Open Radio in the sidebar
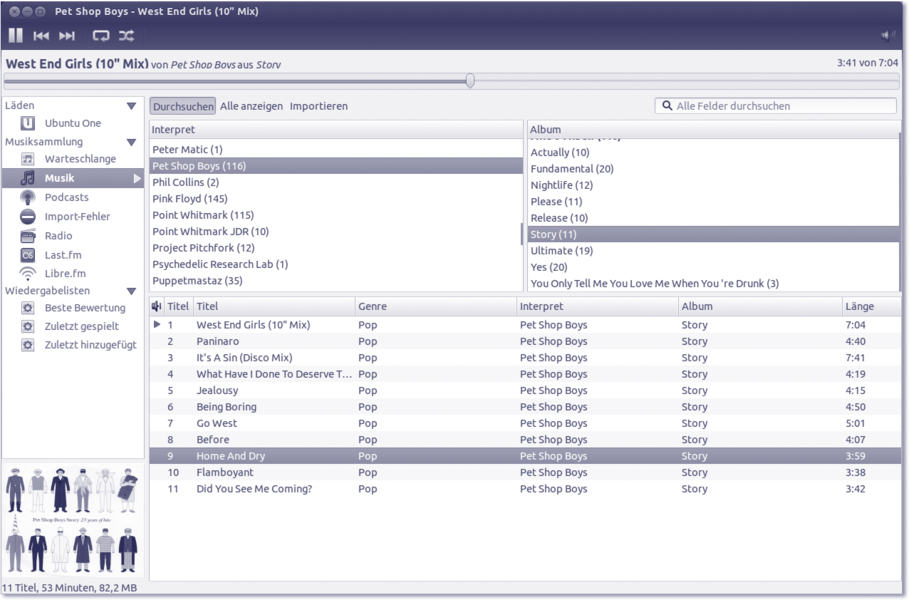The image size is (909, 600). (x=58, y=236)
